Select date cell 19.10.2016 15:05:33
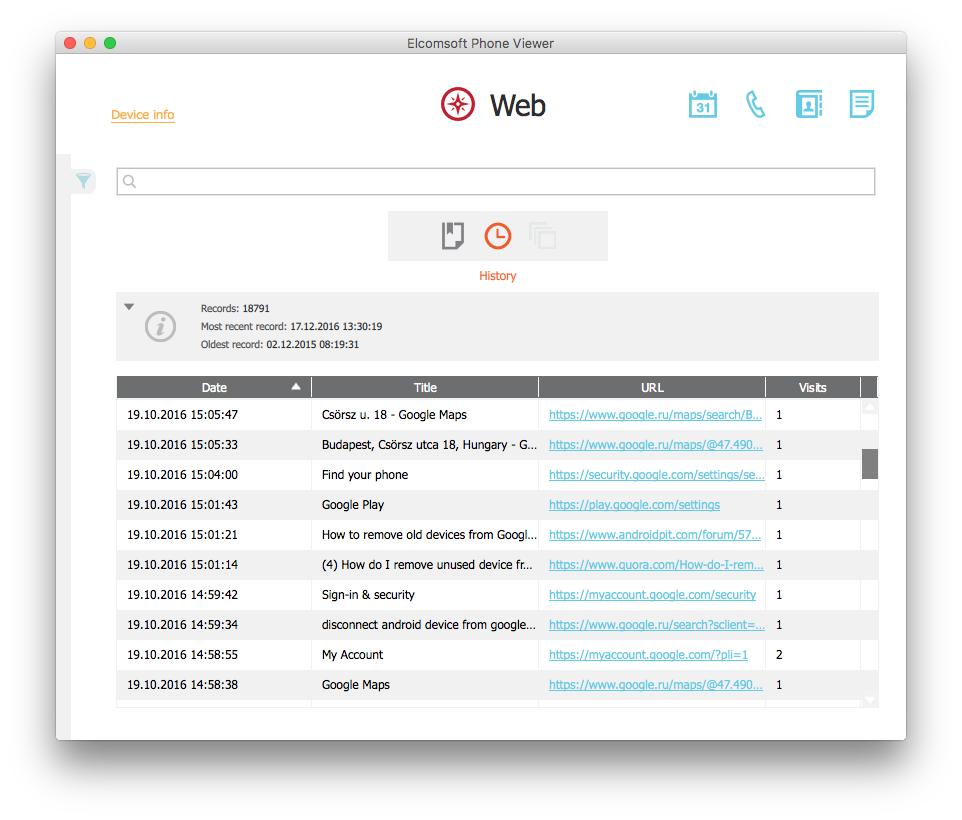This screenshot has height=820, width=962. (182, 445)
